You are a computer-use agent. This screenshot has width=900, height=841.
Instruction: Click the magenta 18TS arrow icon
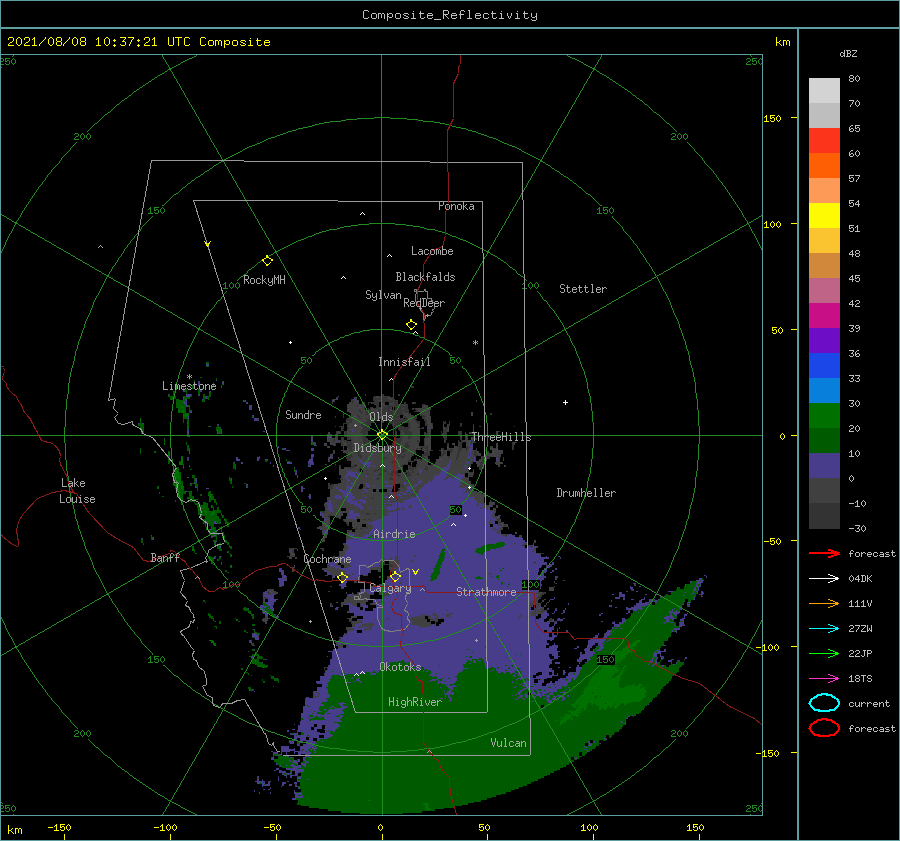tap(824, 679)
